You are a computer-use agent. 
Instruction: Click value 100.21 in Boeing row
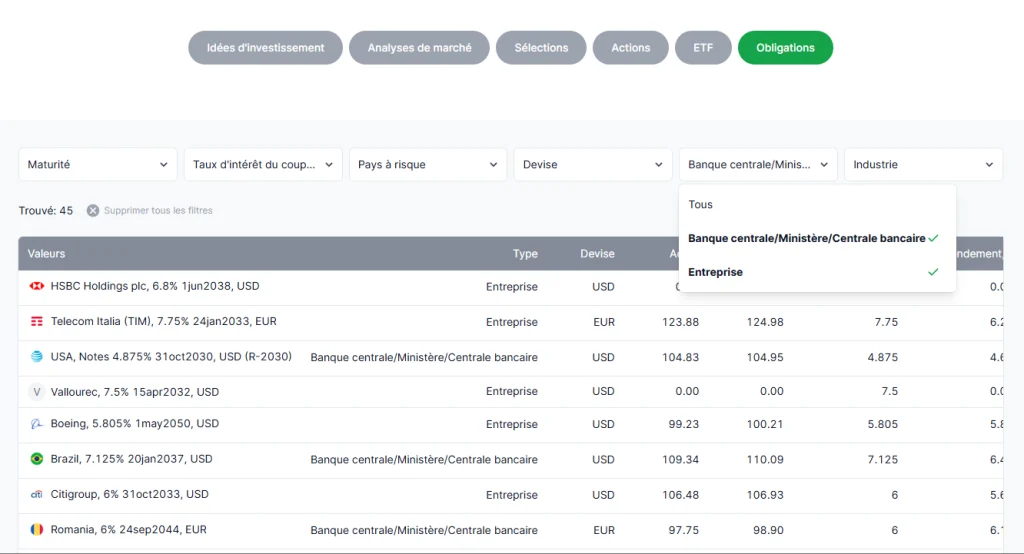point(765,424)
